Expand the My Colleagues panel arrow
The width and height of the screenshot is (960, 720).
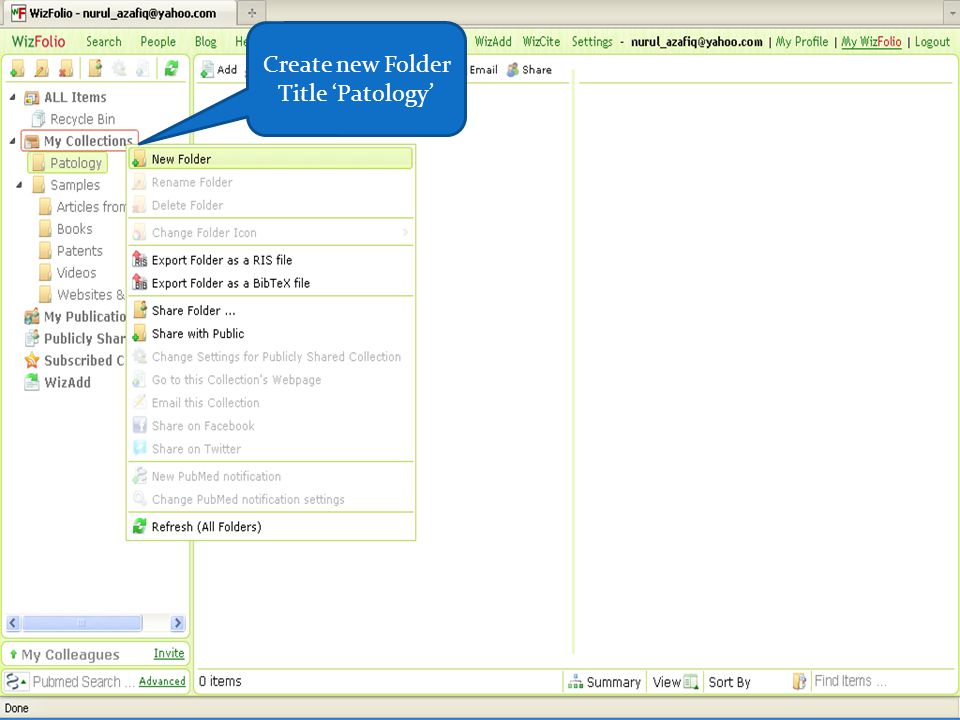13,654
